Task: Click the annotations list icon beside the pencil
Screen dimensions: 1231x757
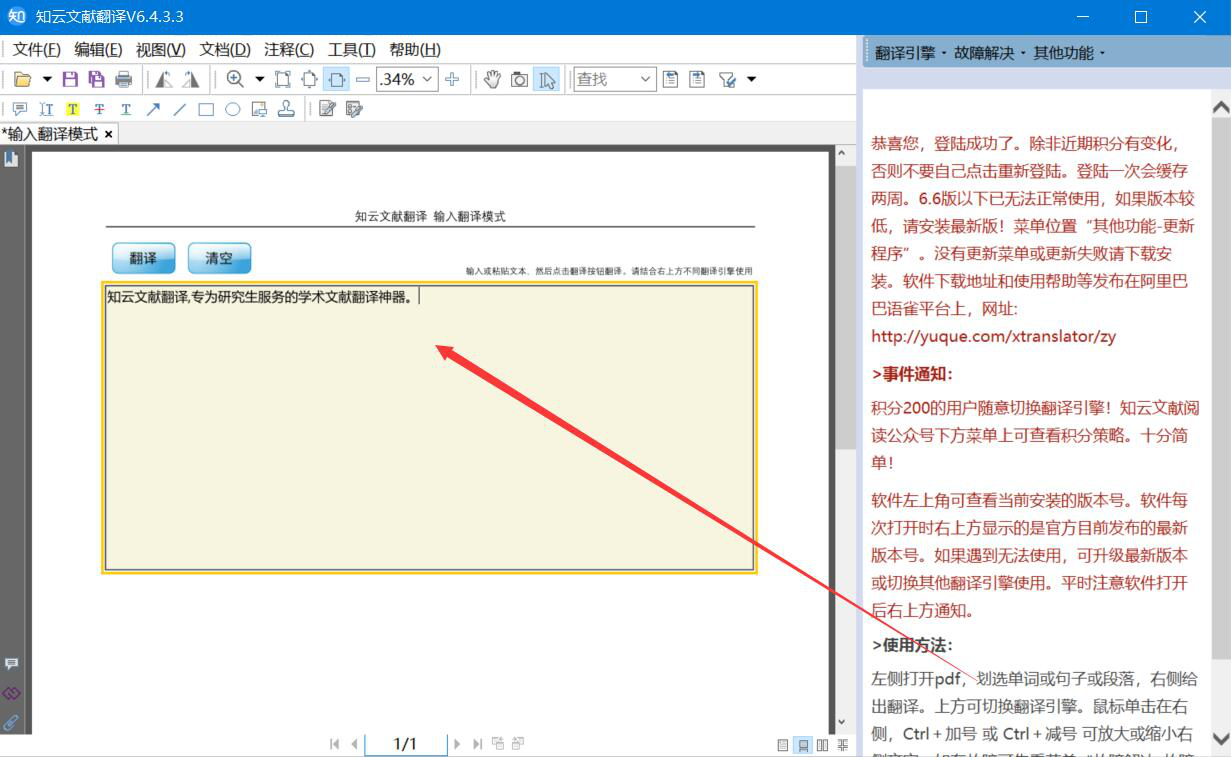Action: (x=353, y=109)
